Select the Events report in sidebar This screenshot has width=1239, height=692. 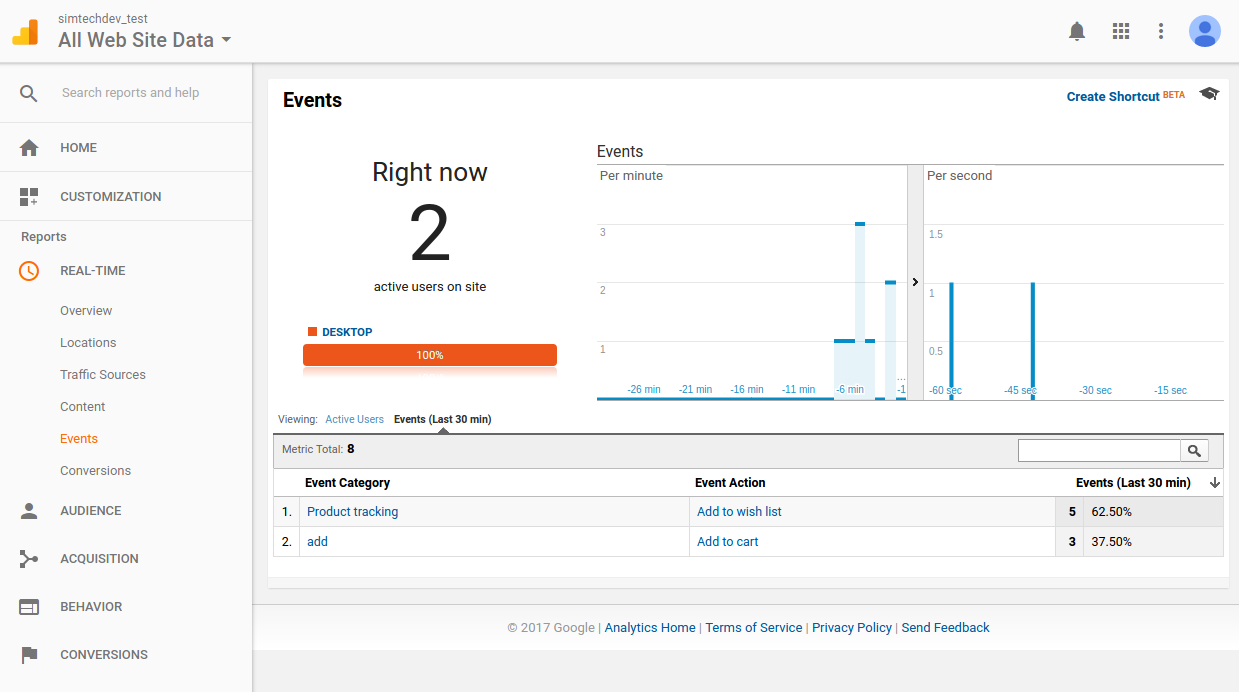79,439
